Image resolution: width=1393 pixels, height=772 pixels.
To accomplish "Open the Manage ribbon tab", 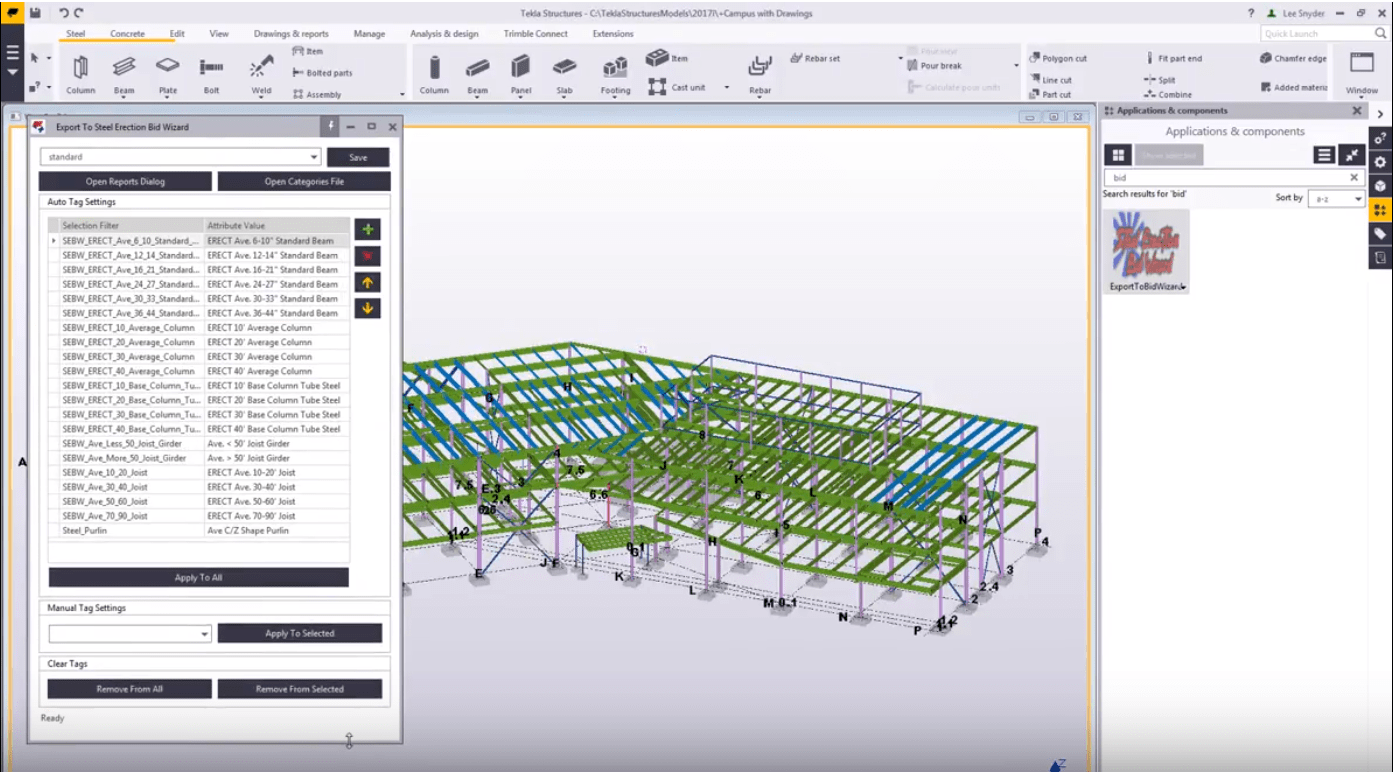I will 369,34.
